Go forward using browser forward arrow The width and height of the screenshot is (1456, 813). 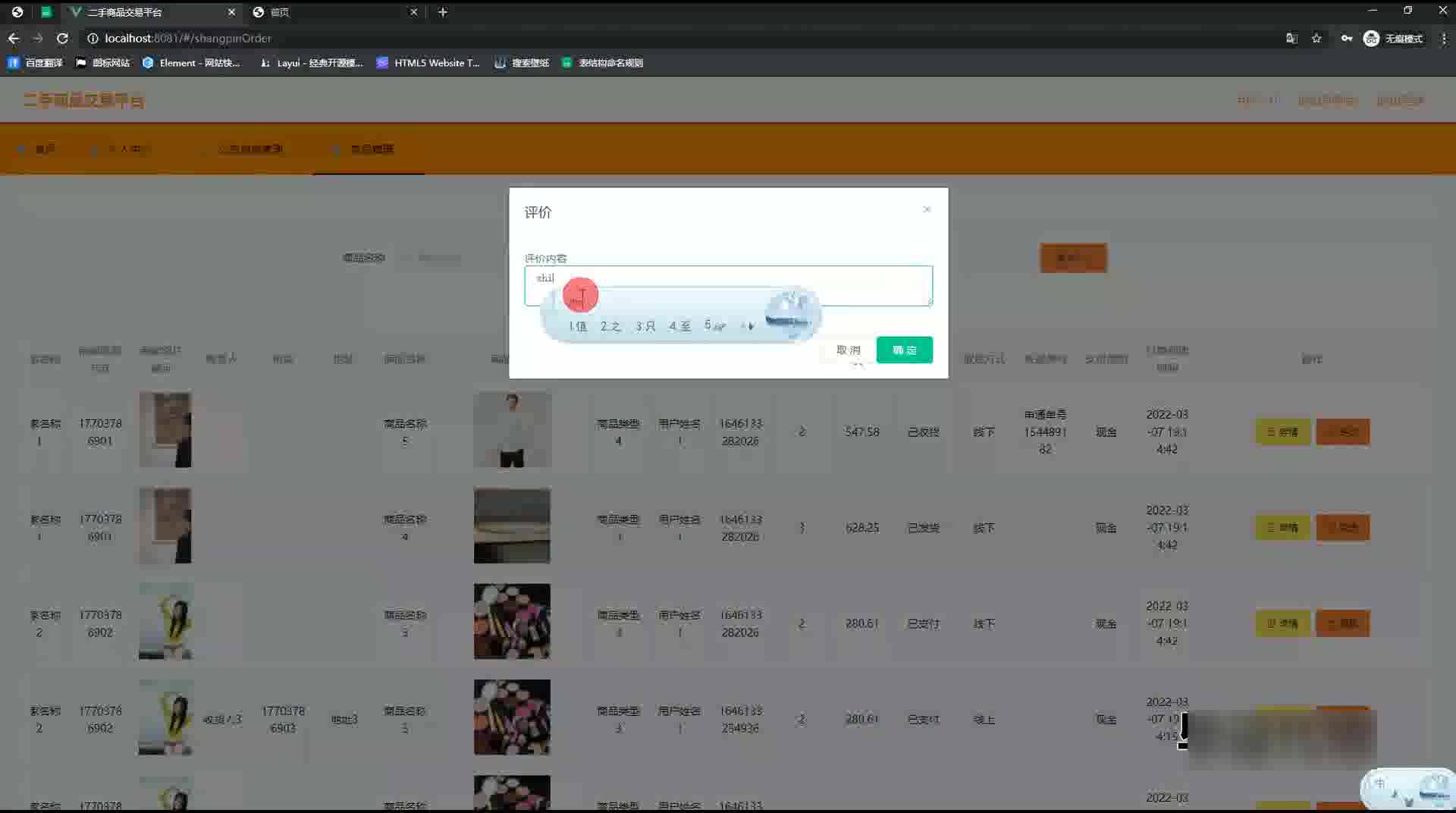[x=38, y=38]
